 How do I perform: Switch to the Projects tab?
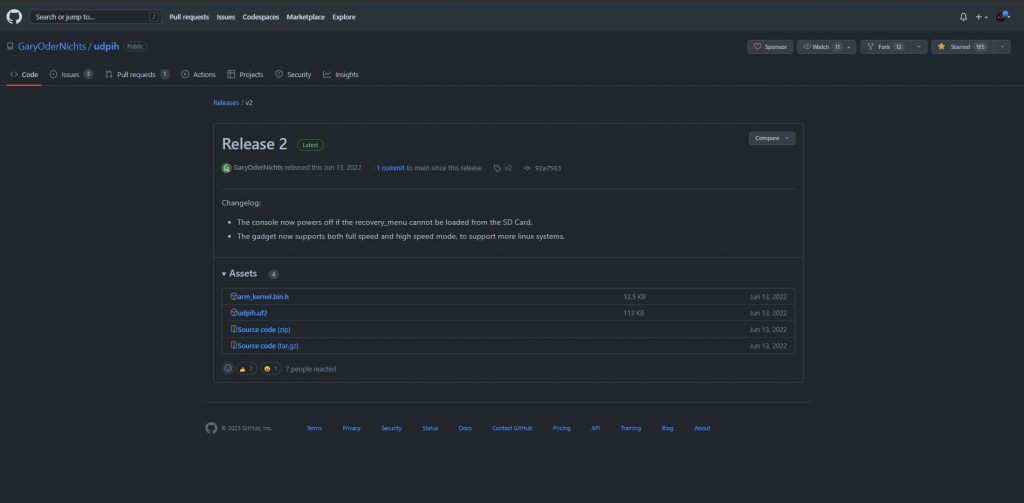[245, 74]
